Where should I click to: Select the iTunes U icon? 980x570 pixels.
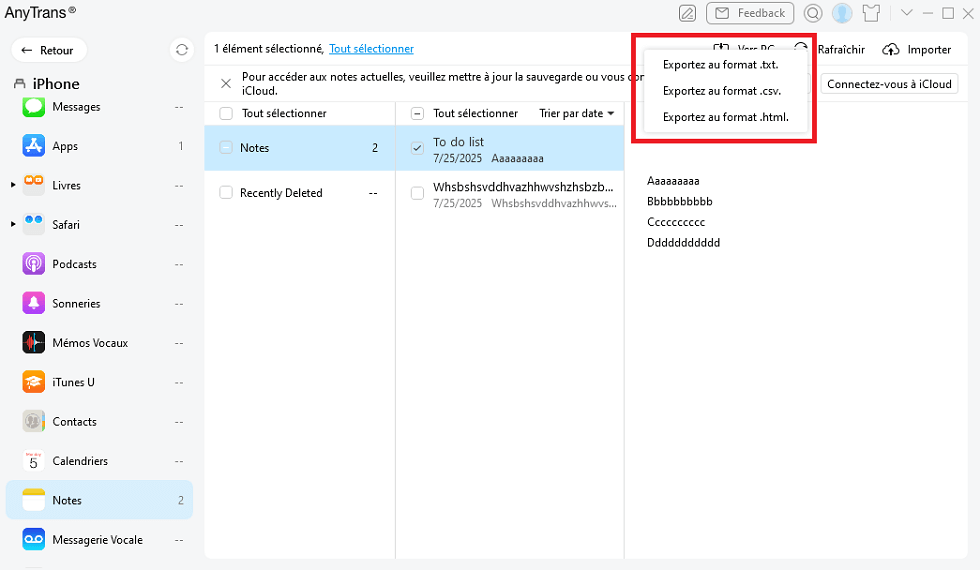click(x=34, y=382)
